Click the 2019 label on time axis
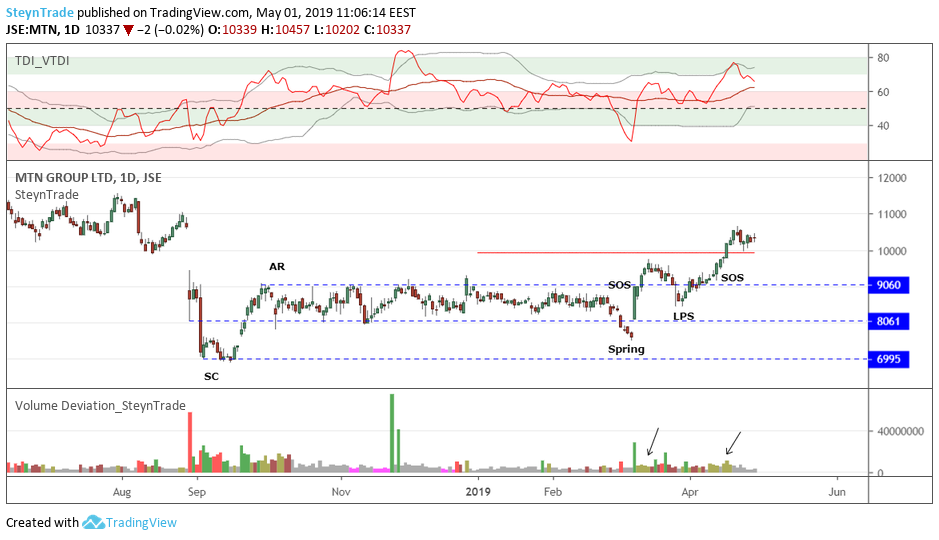Viewport: 939px width, 540px height. (x=478, y=492)
